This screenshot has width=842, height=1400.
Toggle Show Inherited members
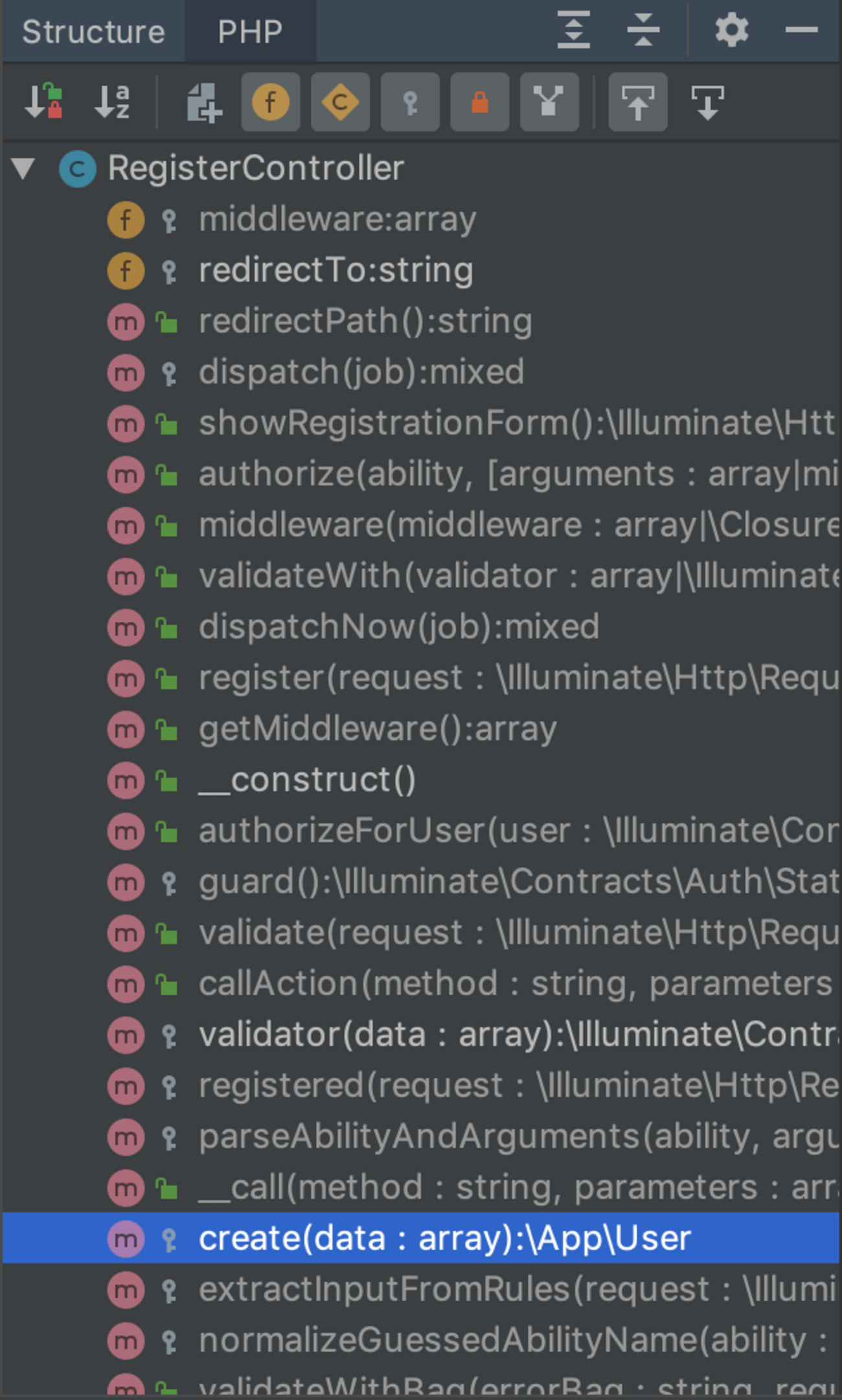coord(549,102)
